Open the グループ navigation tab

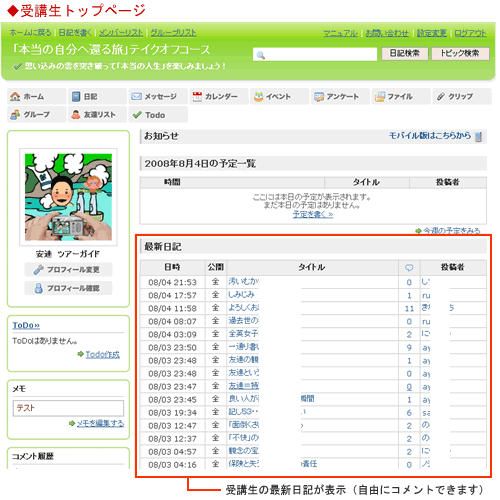[37, 115]
